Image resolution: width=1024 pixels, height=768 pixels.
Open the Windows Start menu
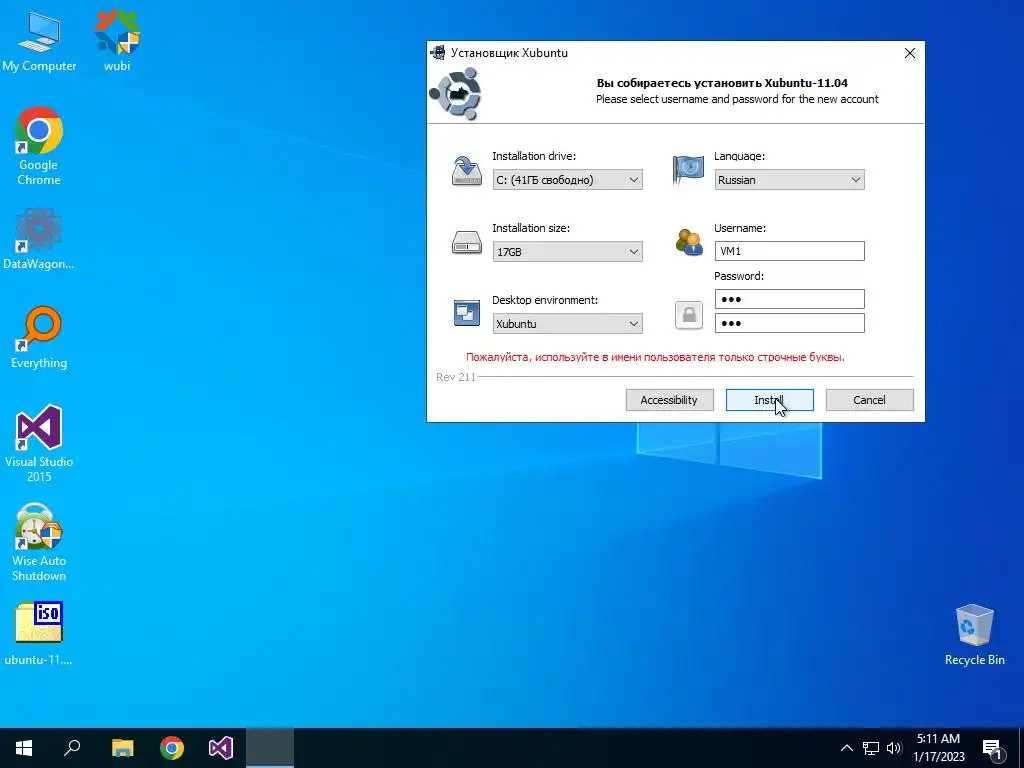tap(24, 748)
